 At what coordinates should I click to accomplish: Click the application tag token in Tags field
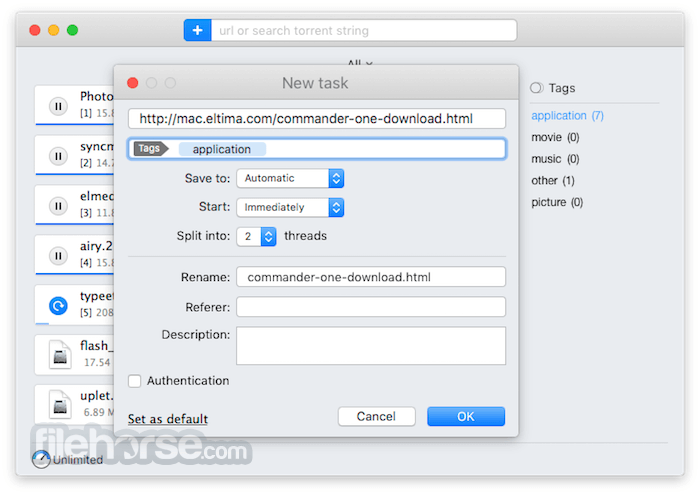pos(222,149)
